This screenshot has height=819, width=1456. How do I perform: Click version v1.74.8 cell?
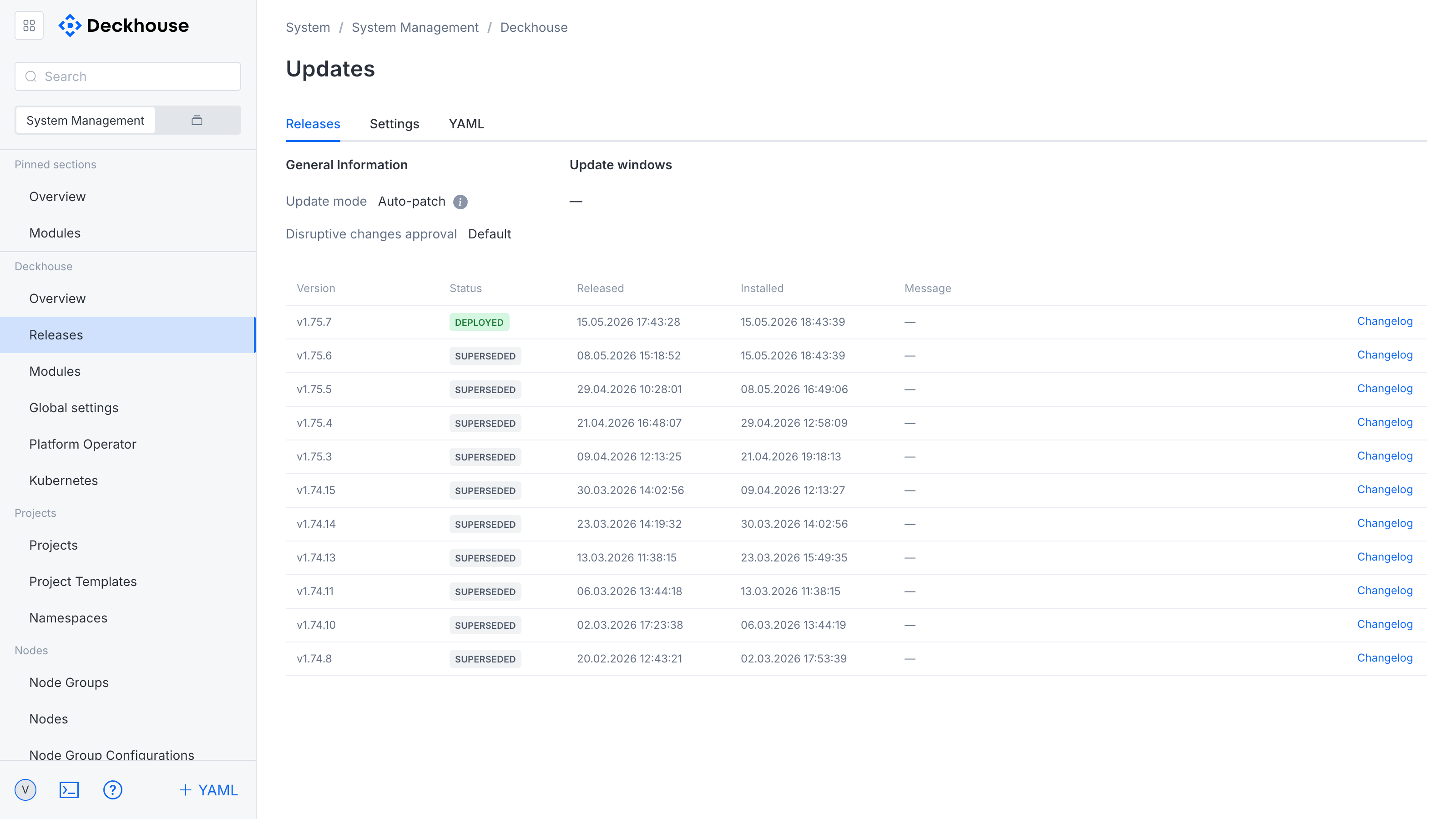point(313,658)
